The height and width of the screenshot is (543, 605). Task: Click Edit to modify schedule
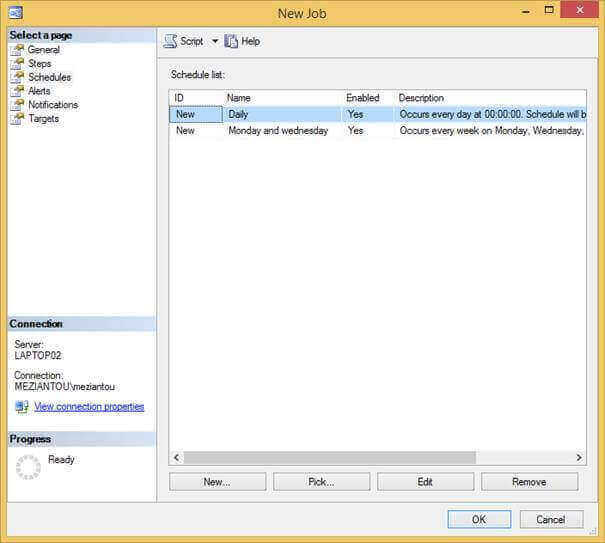click(x=425, y=482)
